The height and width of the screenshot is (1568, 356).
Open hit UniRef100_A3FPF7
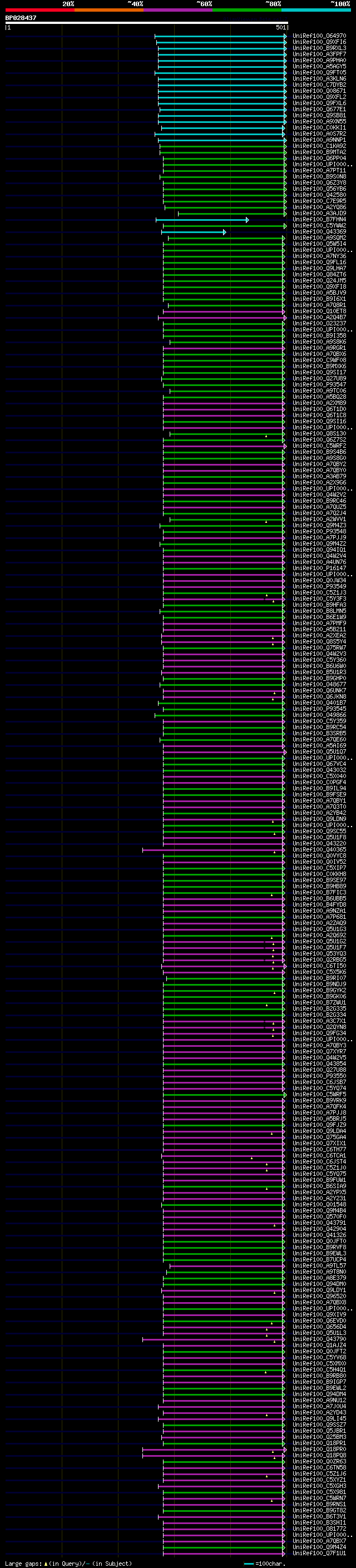click(x=319, y=54)
